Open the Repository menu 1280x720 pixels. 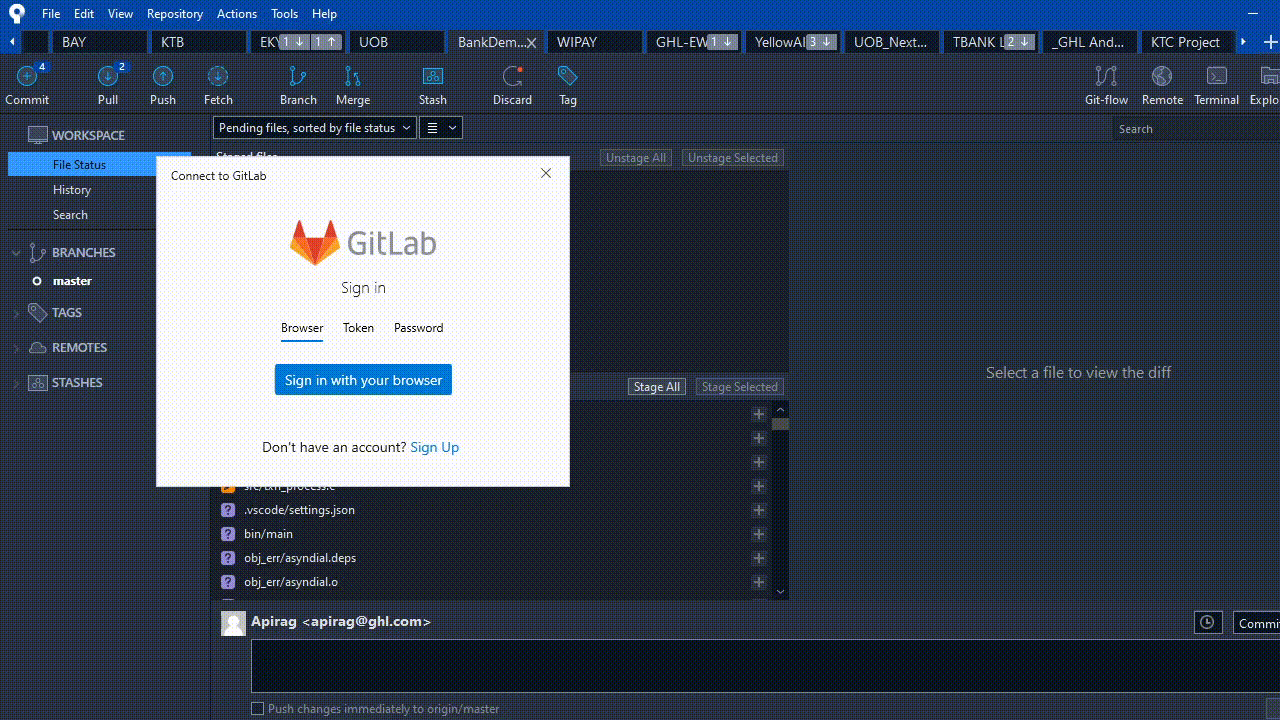pos(174,13)
